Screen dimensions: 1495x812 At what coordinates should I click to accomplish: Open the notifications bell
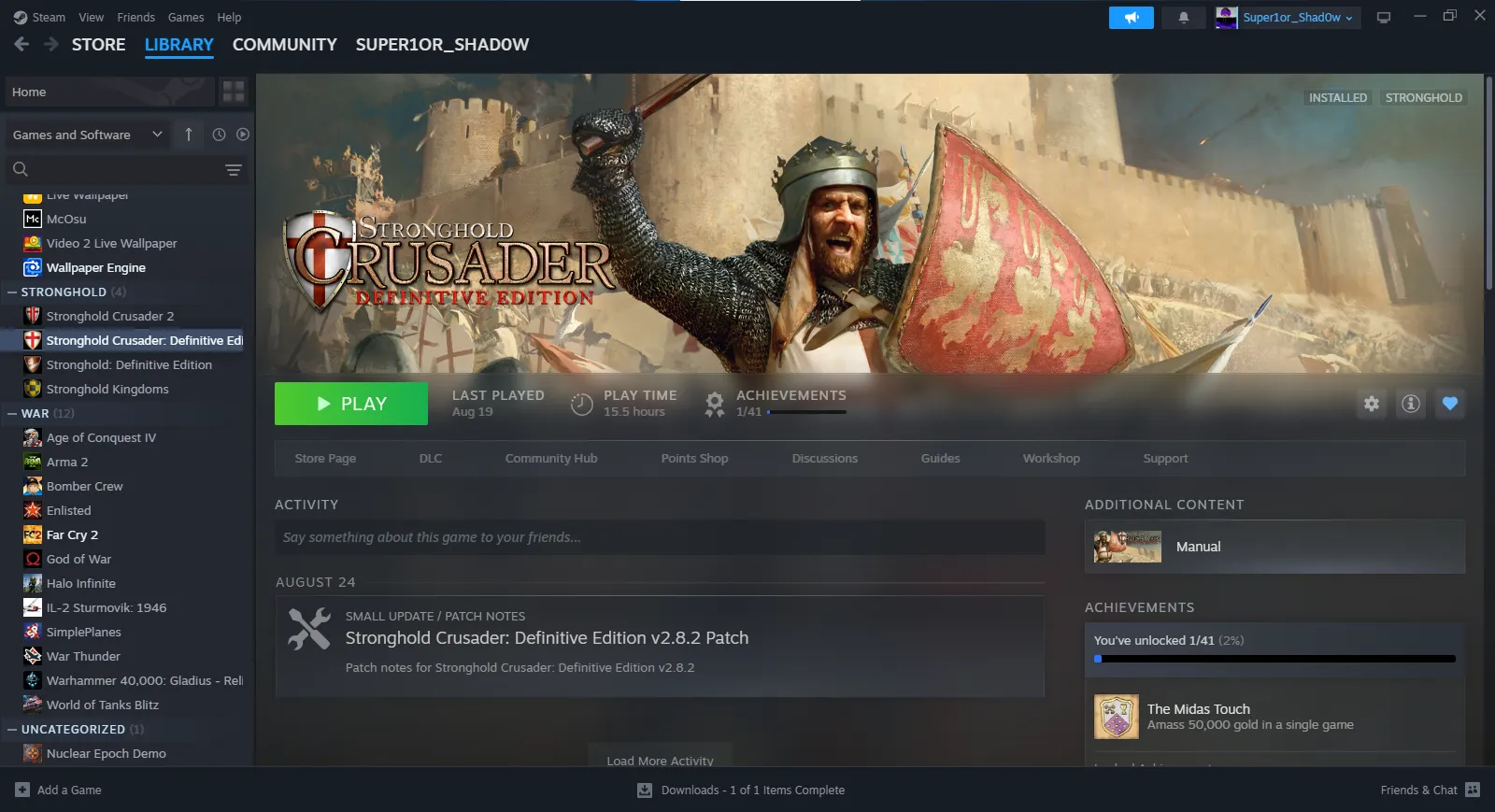pyautogui.click(x=1183, y=18)
